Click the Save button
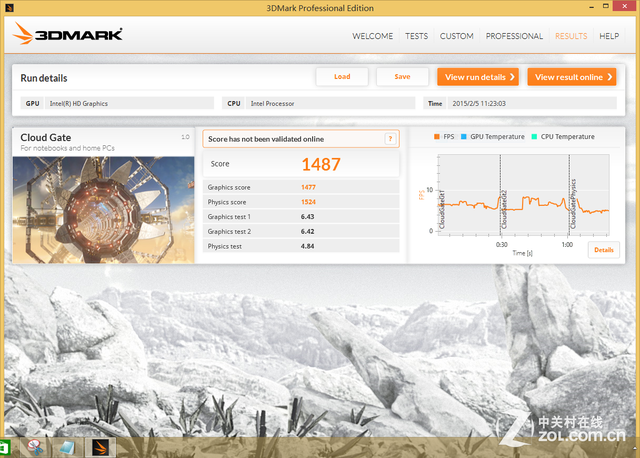This screenshot has height=458, width=640. tap(402, 77)
